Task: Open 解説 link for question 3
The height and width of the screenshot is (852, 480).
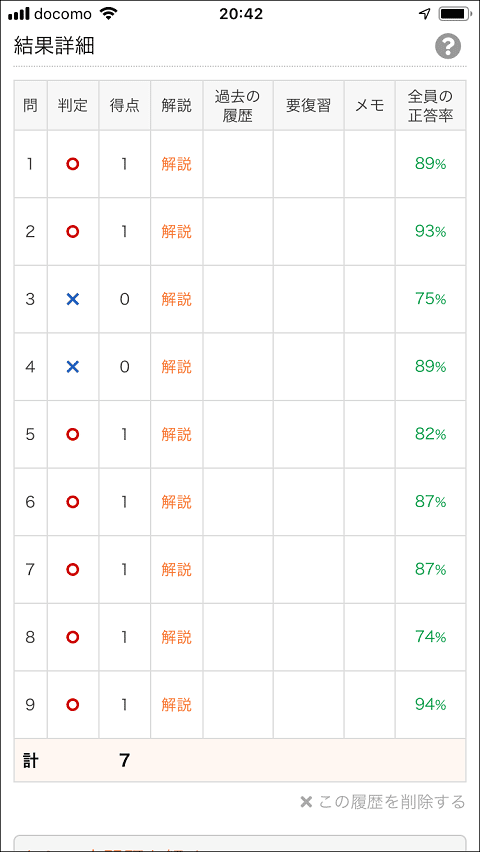Action: click(177, 299)
